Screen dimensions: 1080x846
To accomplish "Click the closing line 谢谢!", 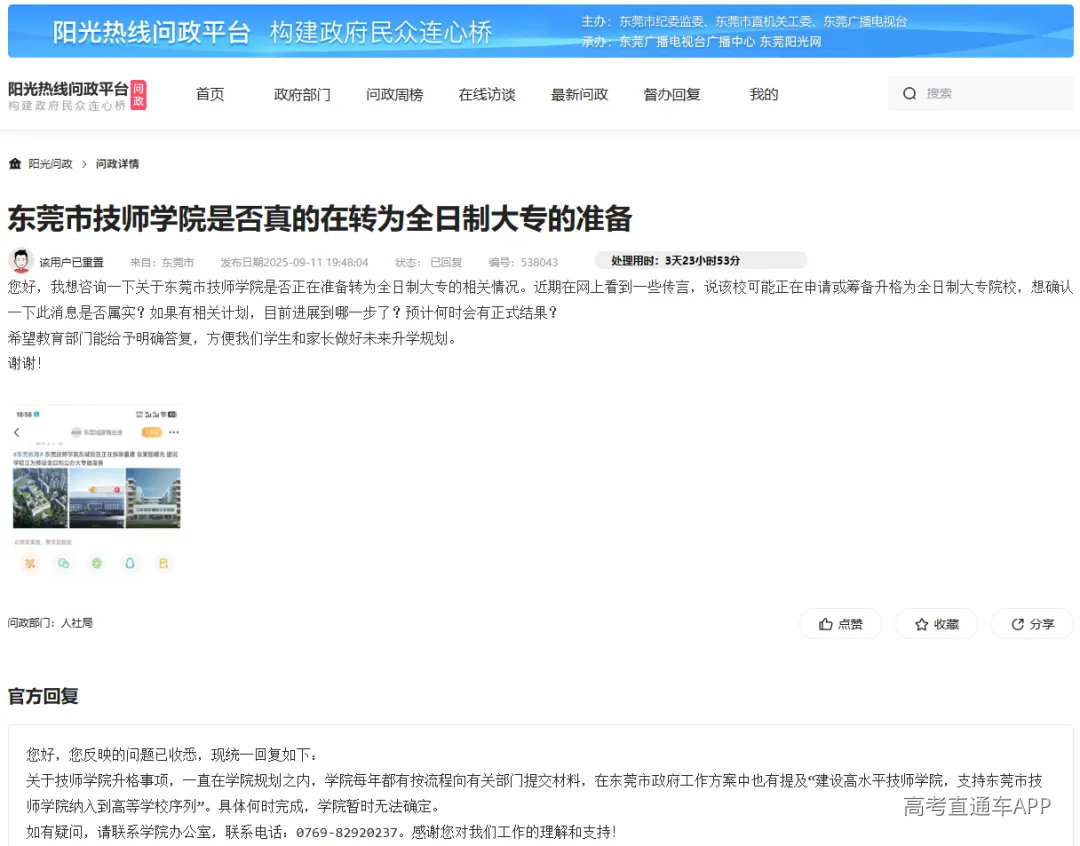I will click(x=25, y=363).
